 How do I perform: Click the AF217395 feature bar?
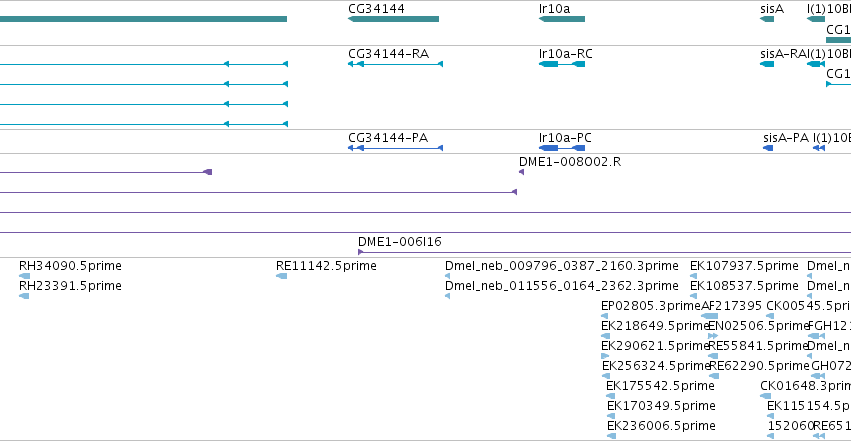709,316
